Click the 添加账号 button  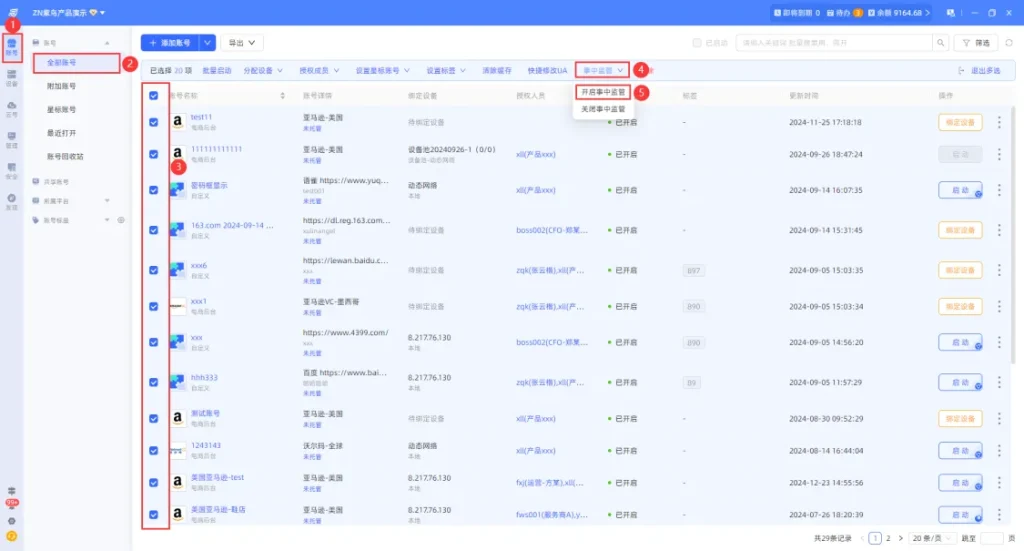(169, 43)
